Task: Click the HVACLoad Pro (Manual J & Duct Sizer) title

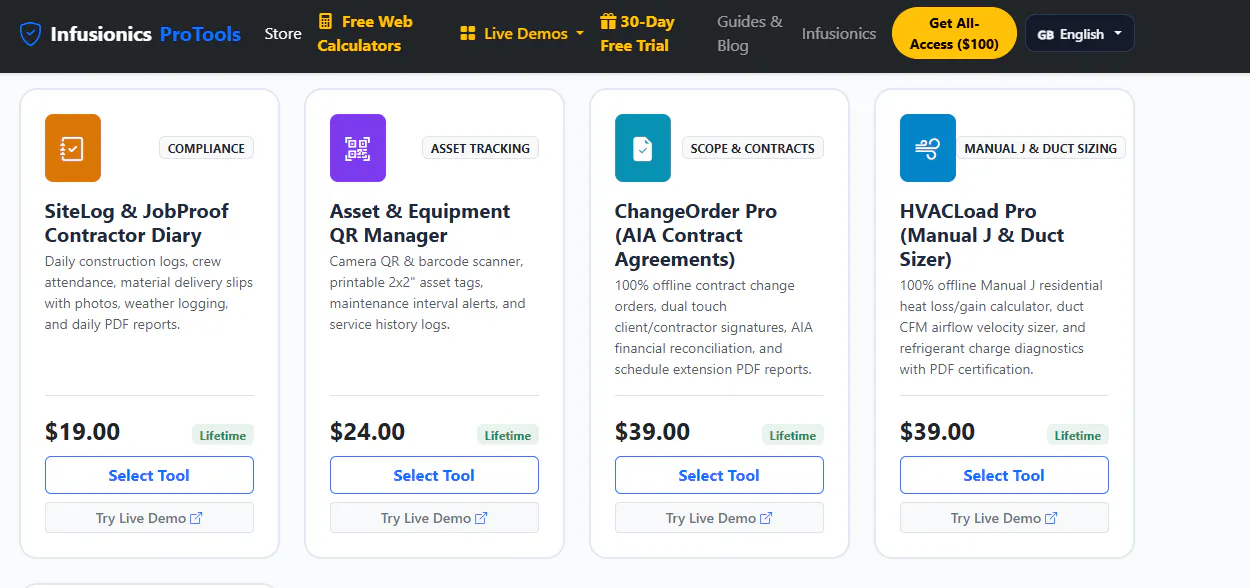Action: [x=982, y=235]
